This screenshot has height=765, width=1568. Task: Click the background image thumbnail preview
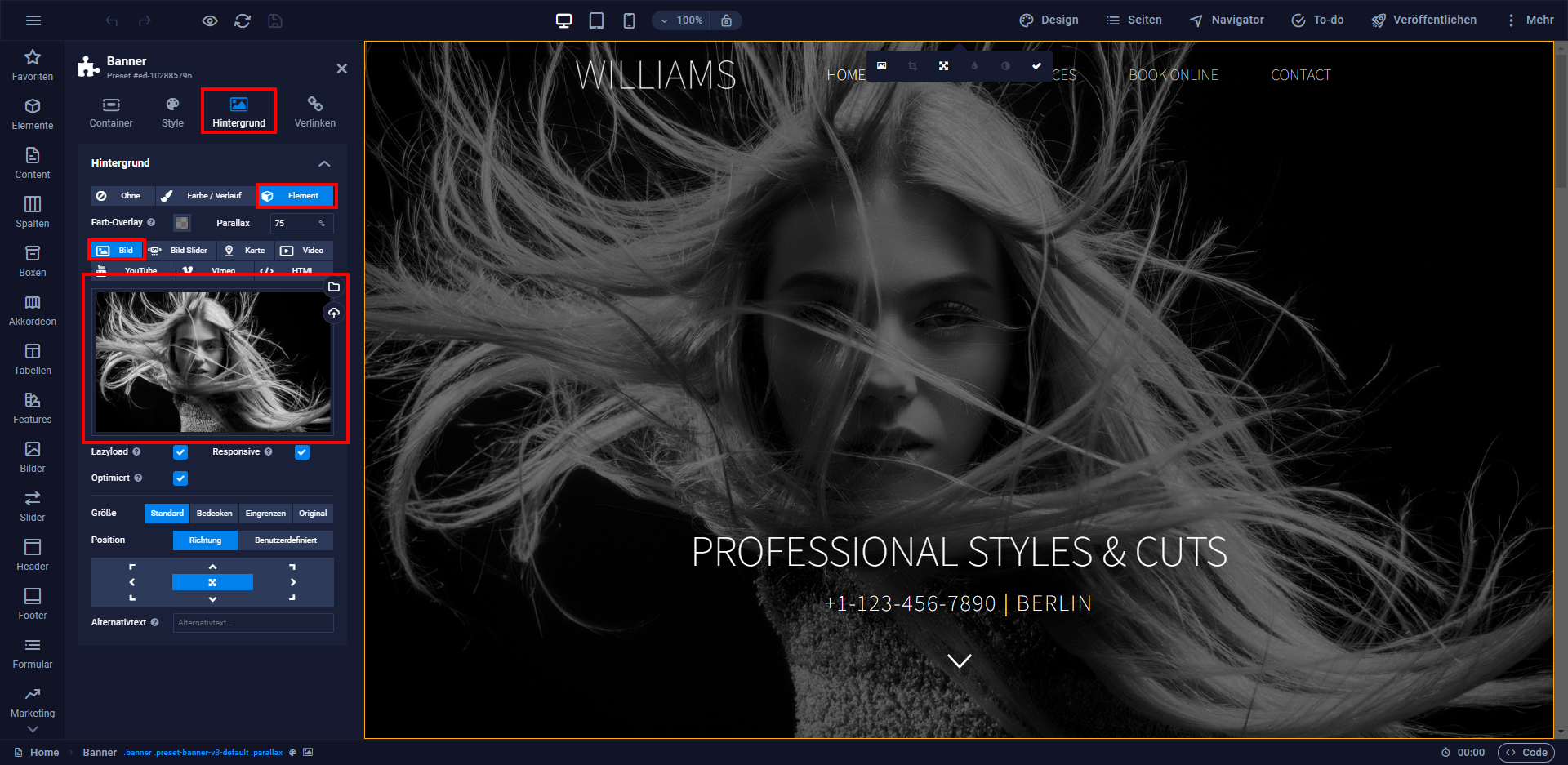click(x=213, y=362)
